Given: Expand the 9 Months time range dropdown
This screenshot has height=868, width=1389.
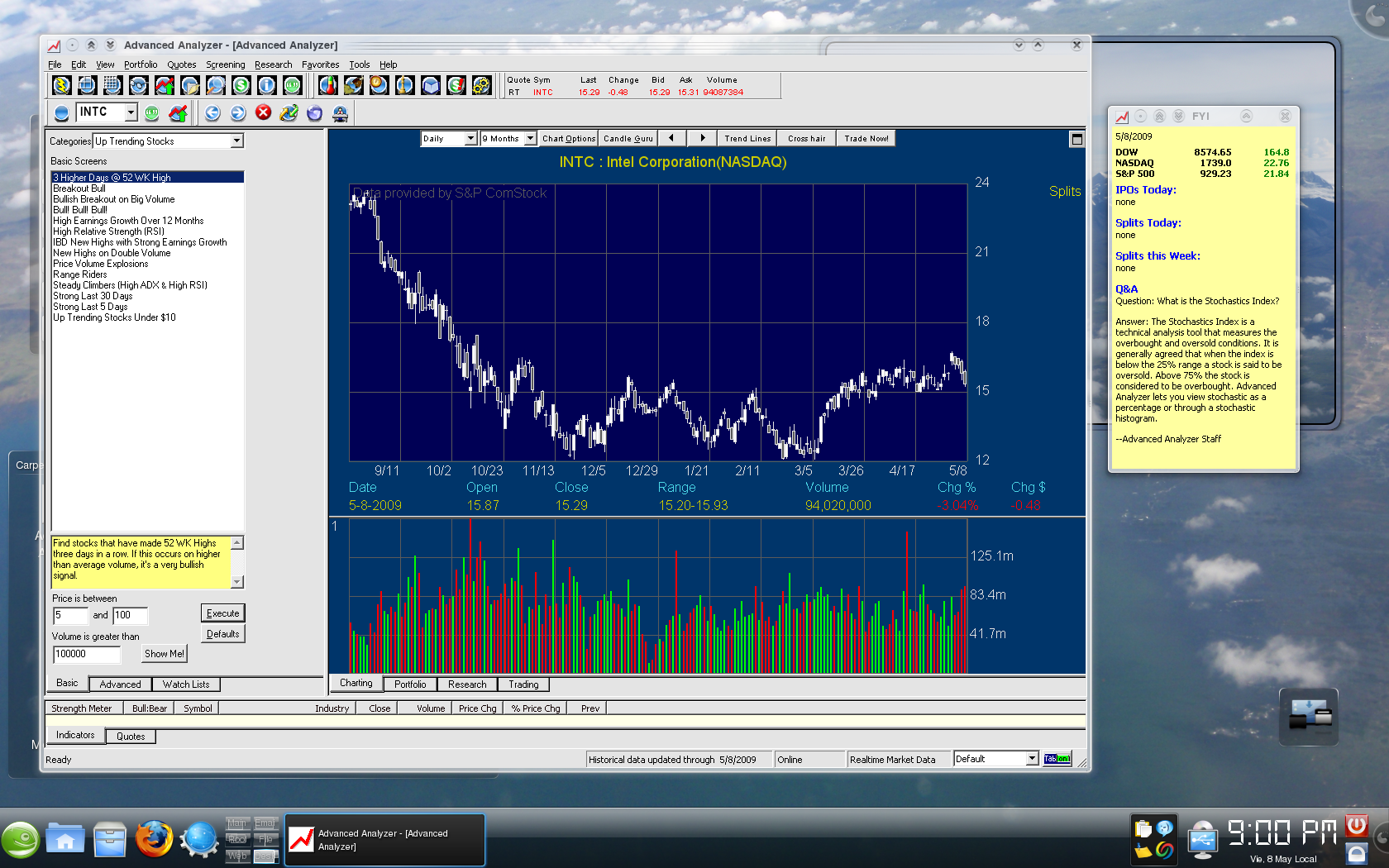Looking at the screenshot, I should tap(507, 138).
